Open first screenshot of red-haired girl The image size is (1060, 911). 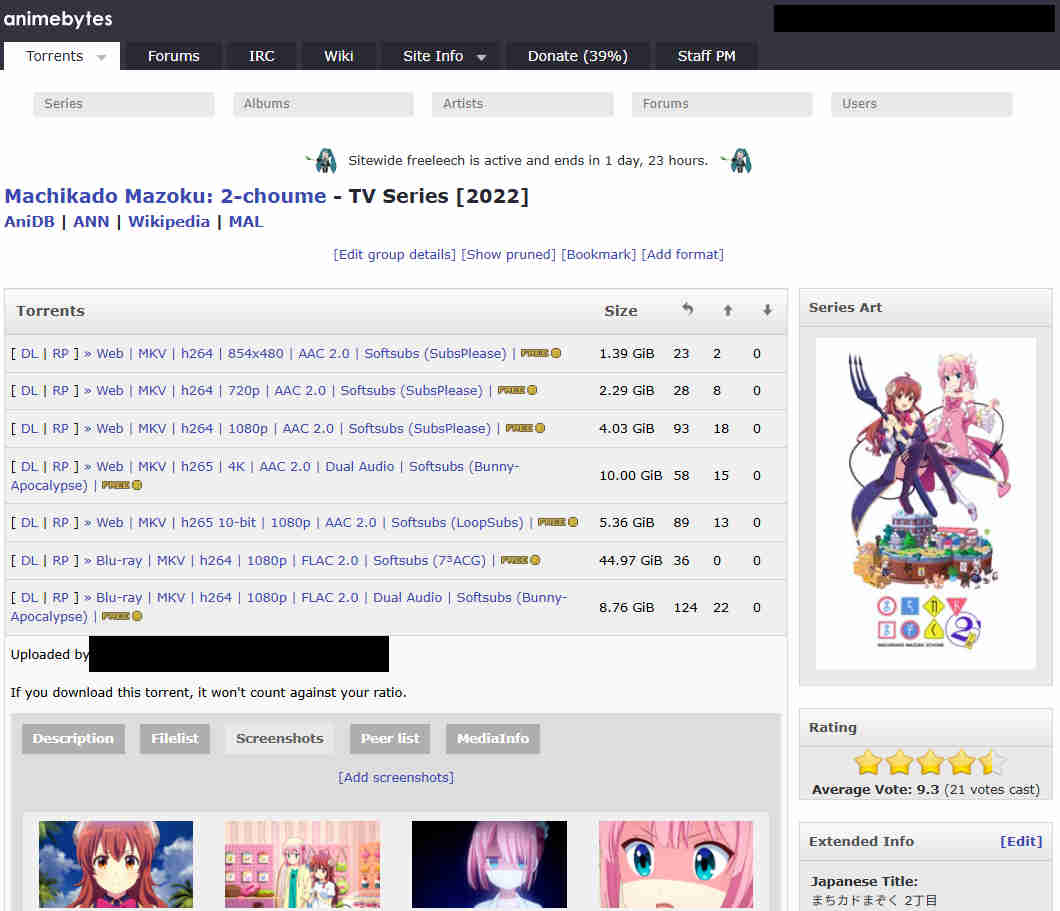tap(116, 864)
